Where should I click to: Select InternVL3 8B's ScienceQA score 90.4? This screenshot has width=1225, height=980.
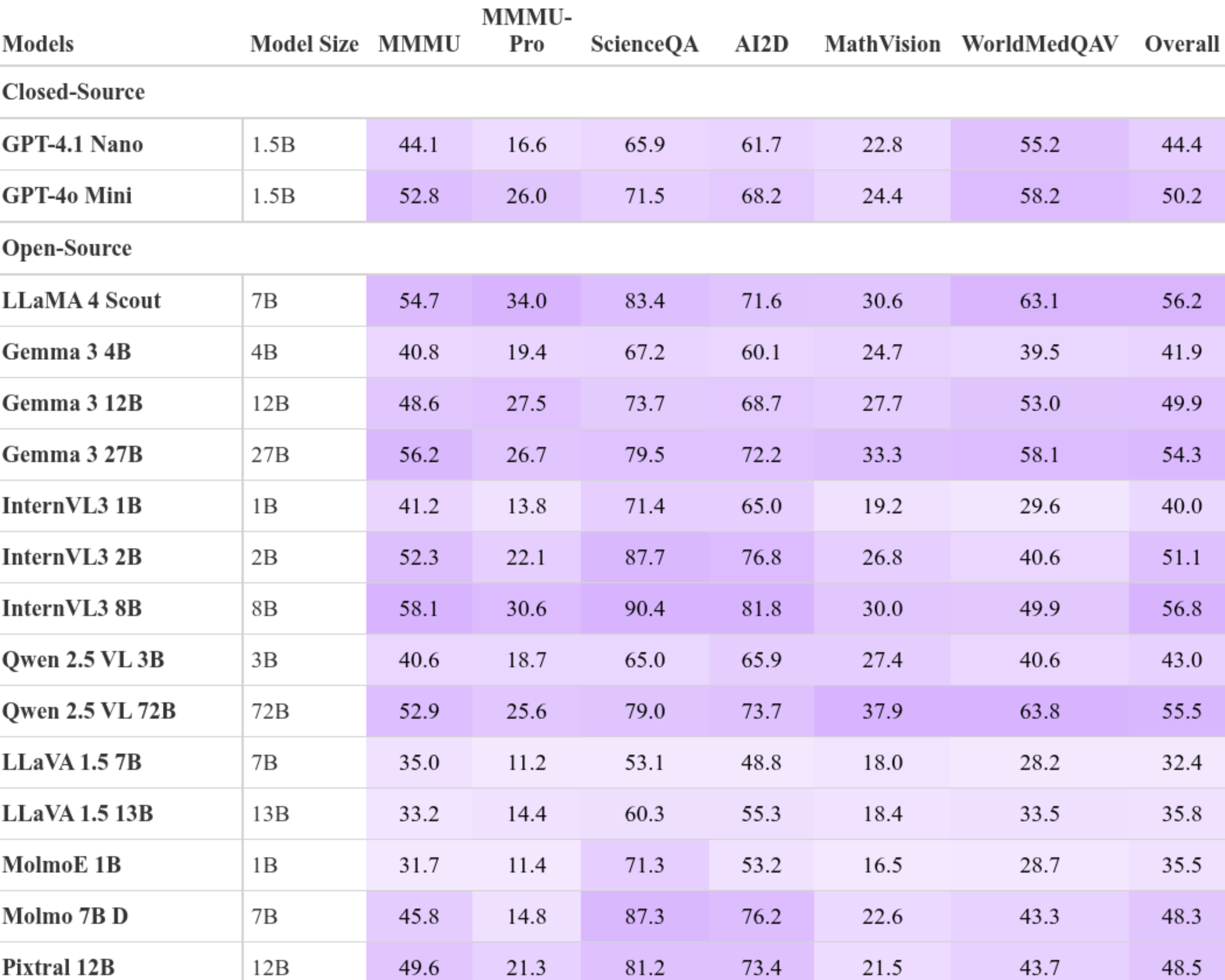(644, 608)
